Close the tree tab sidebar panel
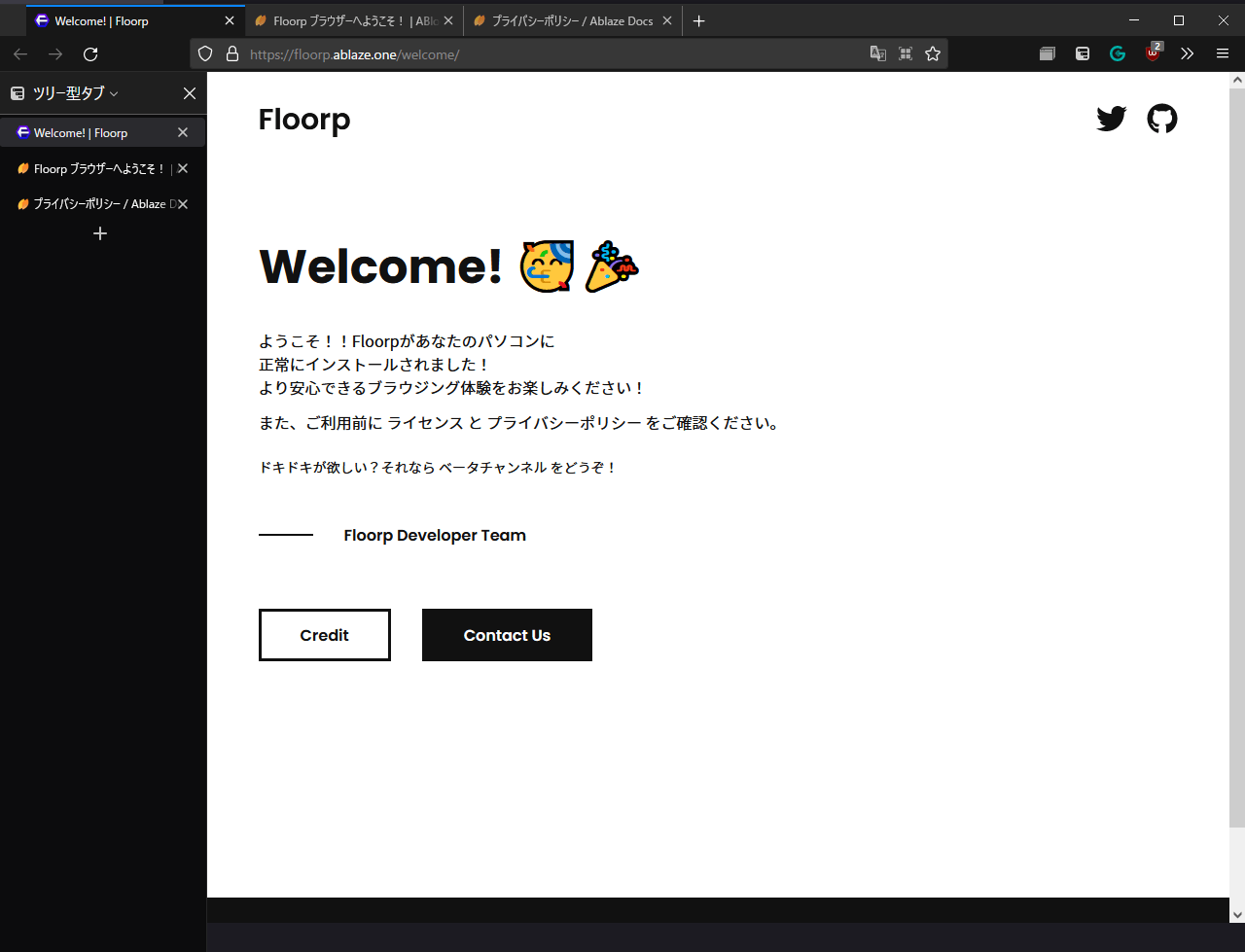Screen dimensions: 1245x952 [190, 93]
